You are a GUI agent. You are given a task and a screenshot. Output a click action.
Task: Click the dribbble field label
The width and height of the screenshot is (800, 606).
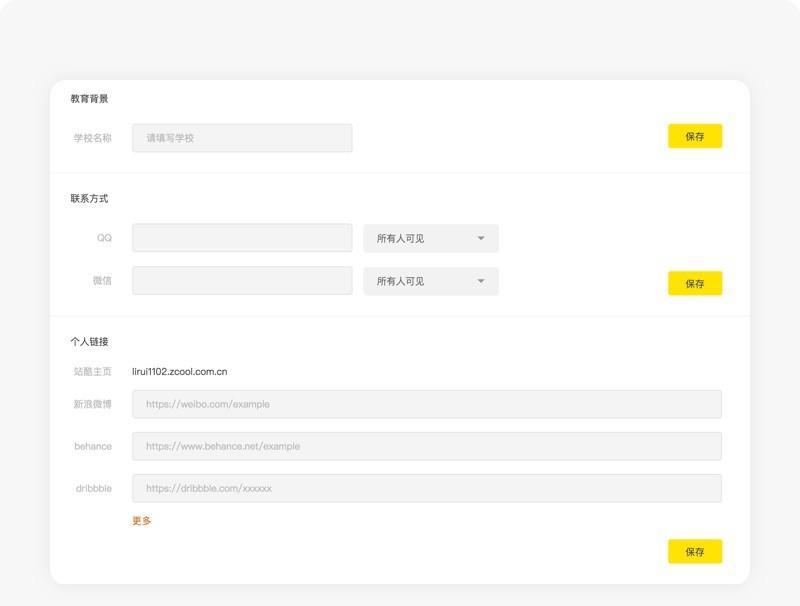click(x=93, y=488)
